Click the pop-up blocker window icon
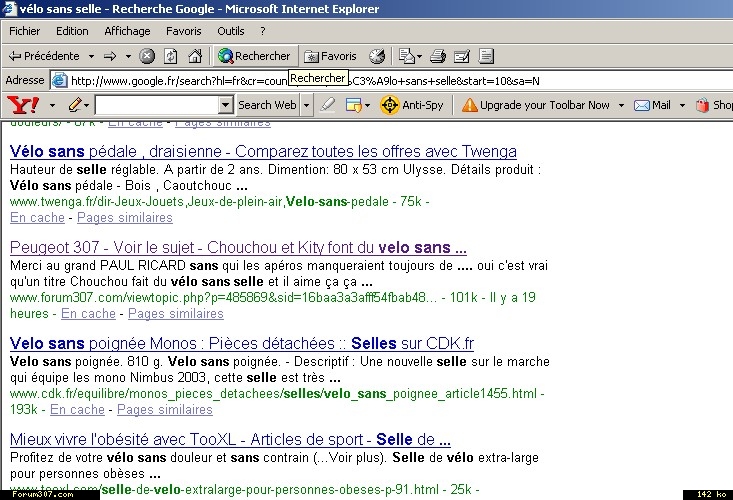 tap(354, 105)
